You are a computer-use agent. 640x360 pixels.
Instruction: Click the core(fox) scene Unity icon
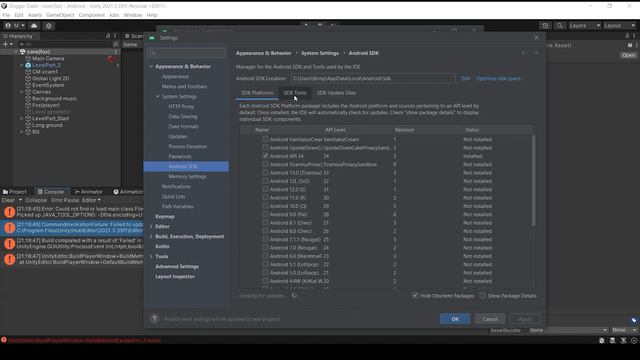point(22,52)
